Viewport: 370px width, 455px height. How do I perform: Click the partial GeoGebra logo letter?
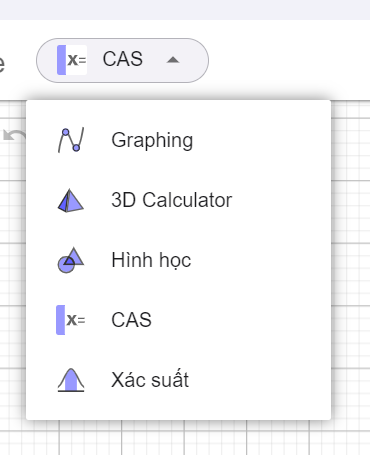[x=2, y=63]
